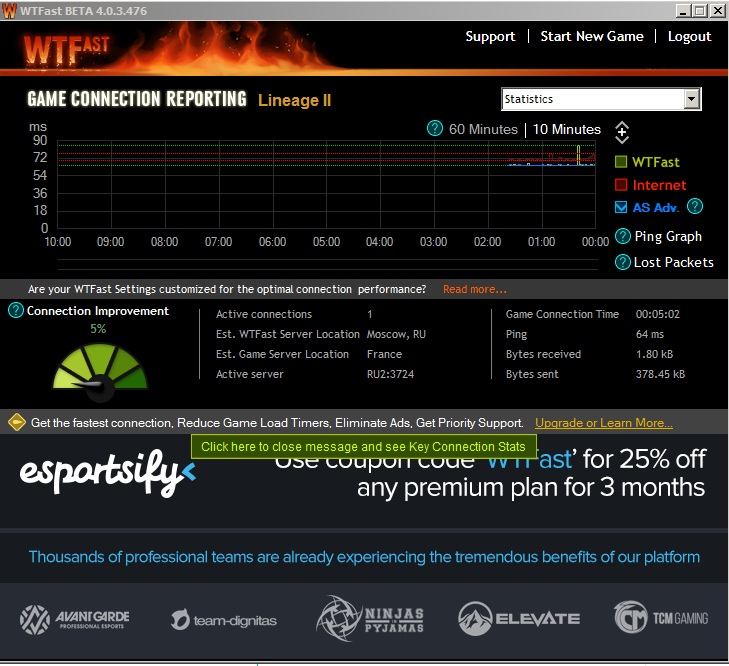Click help icon beside 60 Minutes
The image size is (729, 666).
tap(435, 128)
